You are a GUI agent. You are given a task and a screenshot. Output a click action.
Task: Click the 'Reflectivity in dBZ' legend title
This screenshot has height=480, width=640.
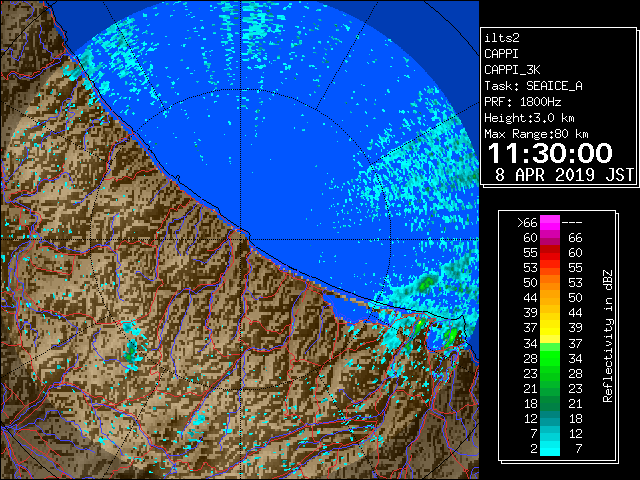click(608, 336)
